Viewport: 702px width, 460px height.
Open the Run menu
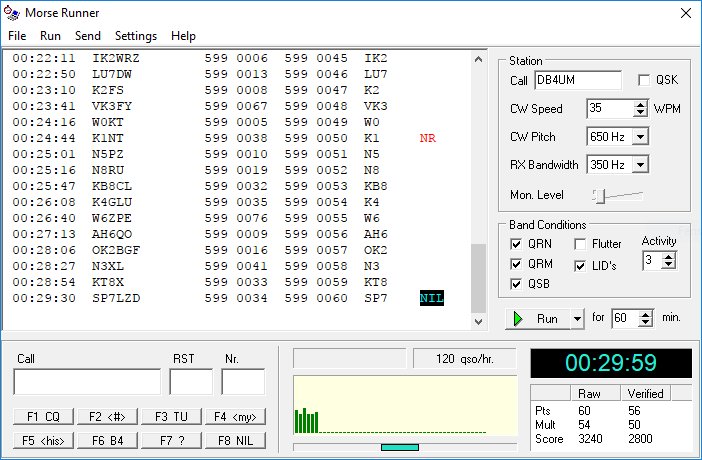click(50, 36)
